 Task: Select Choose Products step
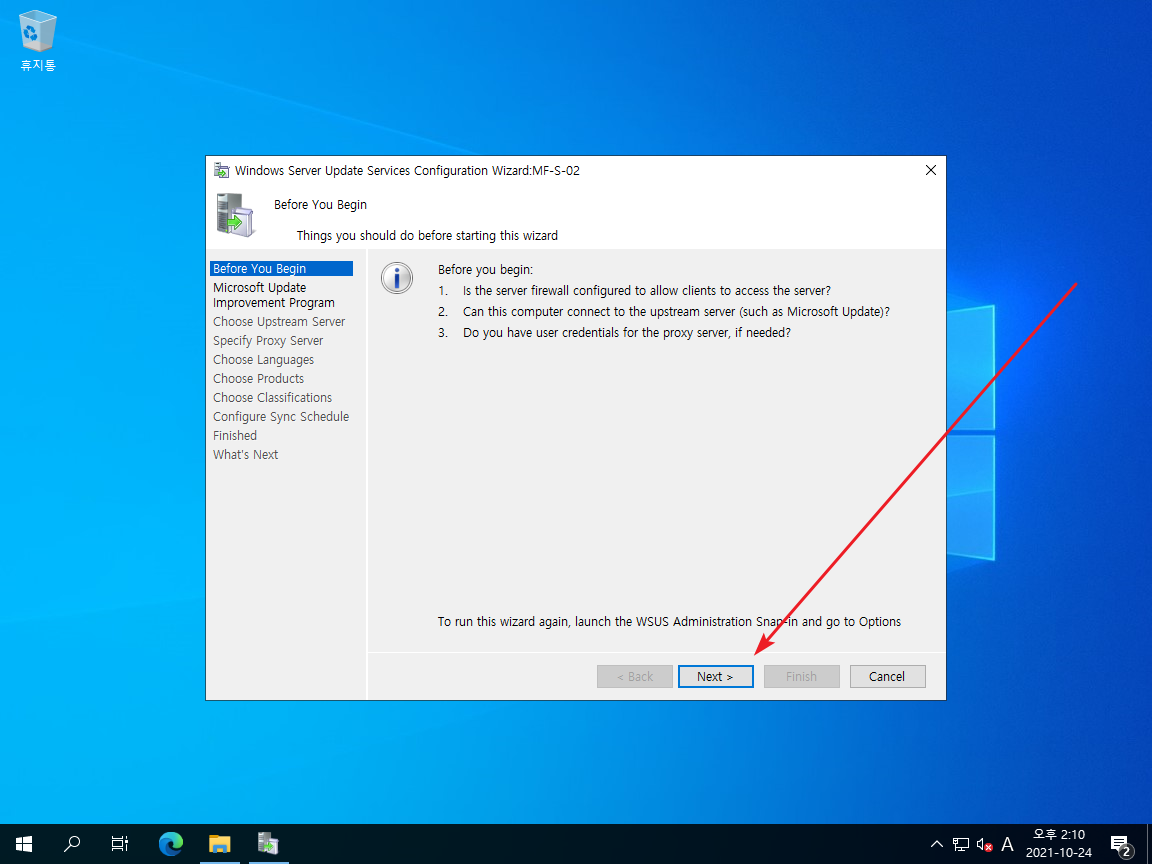pos(259,379)
